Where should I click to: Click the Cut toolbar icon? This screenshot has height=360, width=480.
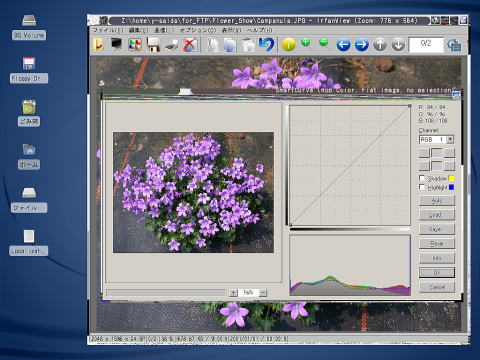pyautogui.click(x=213, y=45)
